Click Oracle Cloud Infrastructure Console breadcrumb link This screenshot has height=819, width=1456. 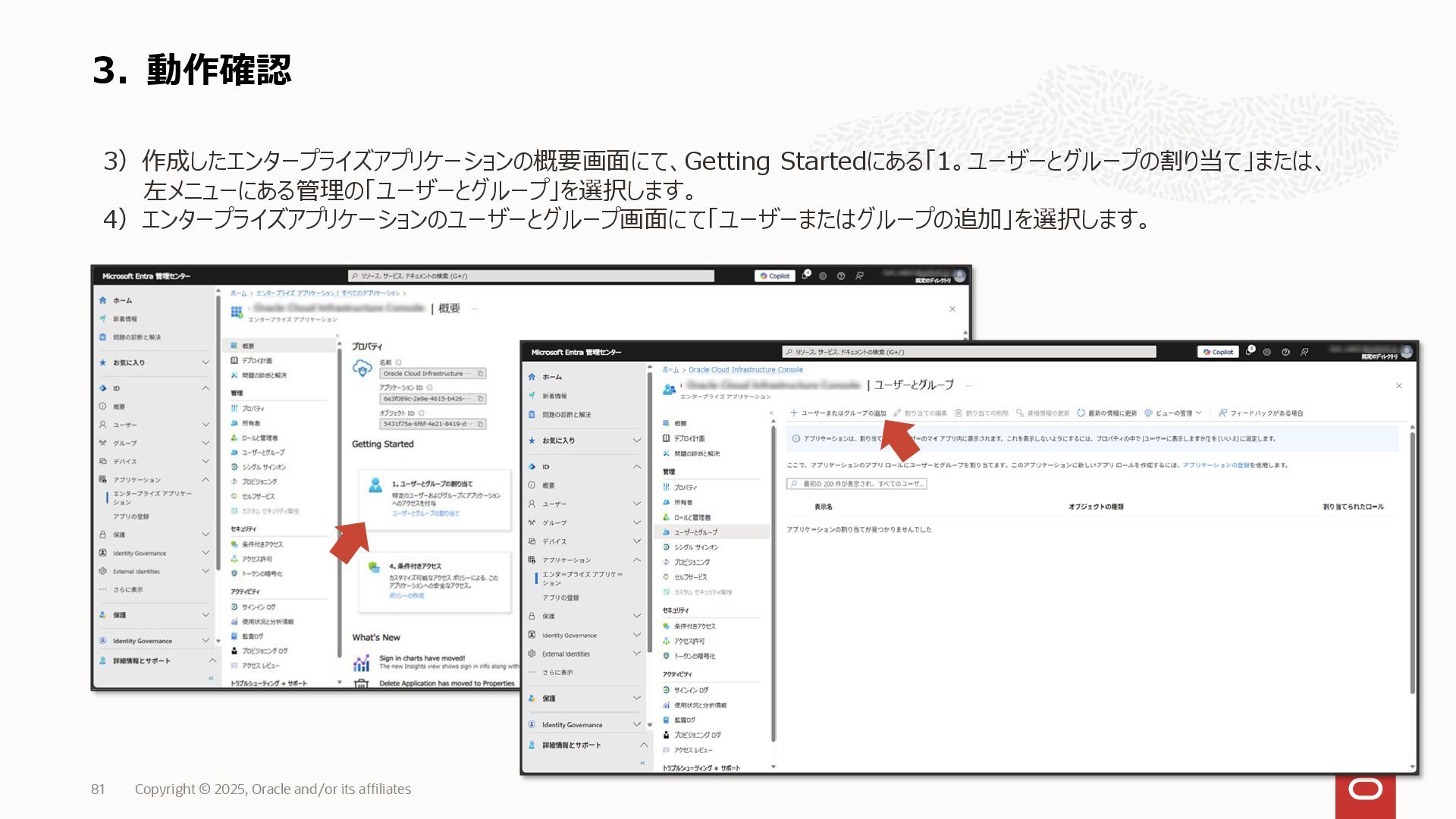coord(745,370)
